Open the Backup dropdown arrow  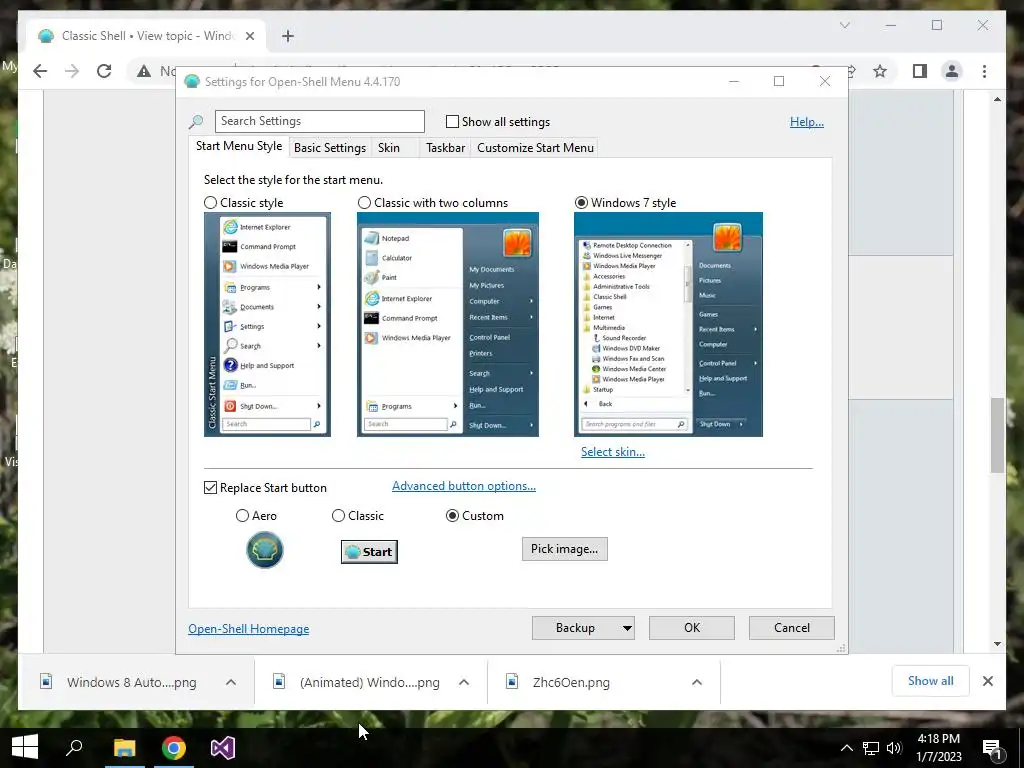pos(626,628)
